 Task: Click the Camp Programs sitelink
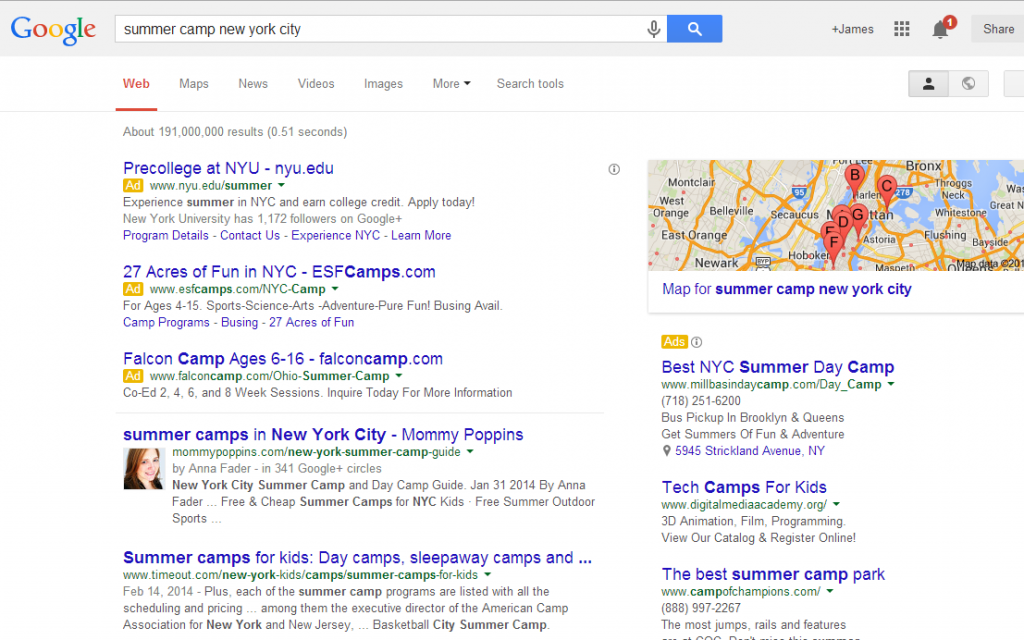click(x=166, y=322)
